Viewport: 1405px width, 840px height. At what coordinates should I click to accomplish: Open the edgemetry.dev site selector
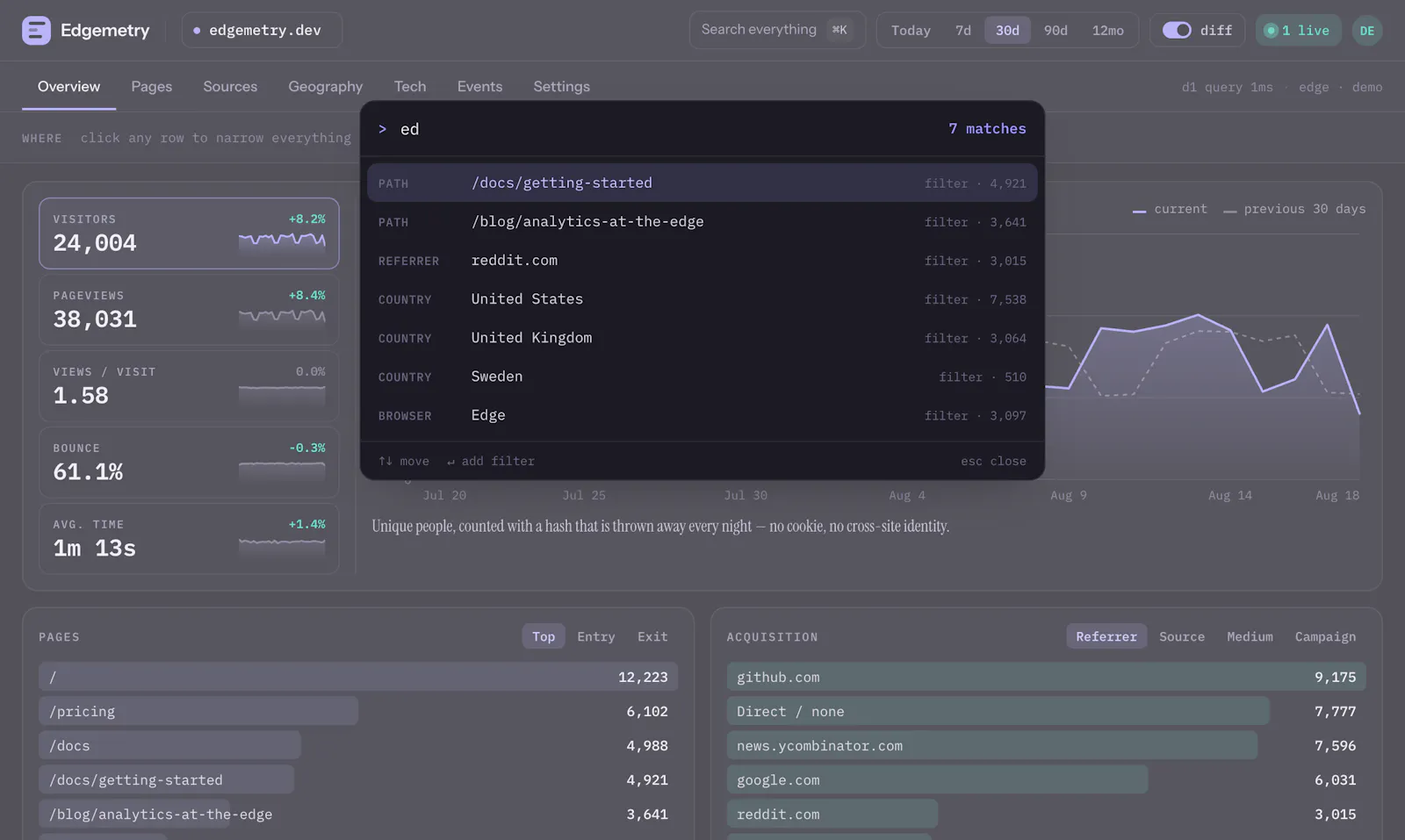pos(262,31)
